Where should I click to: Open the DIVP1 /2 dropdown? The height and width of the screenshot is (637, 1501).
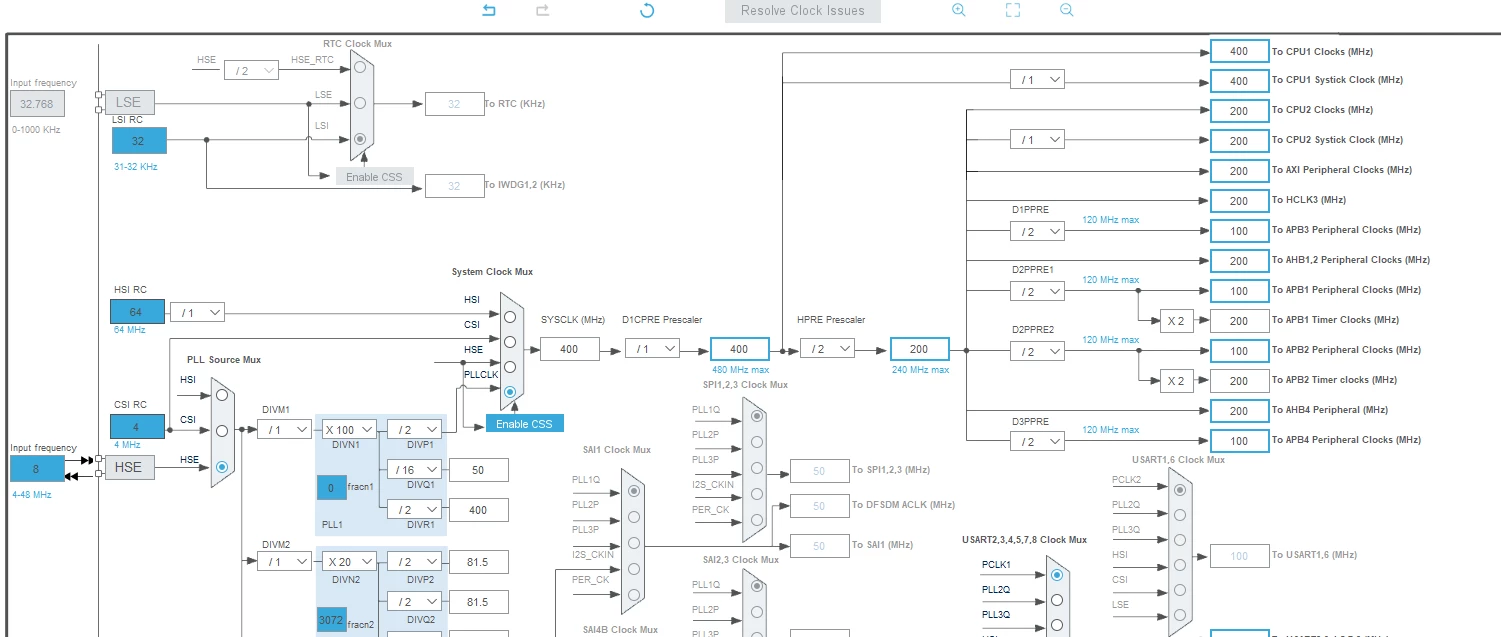pyautogui.click(x=414, y=429)
